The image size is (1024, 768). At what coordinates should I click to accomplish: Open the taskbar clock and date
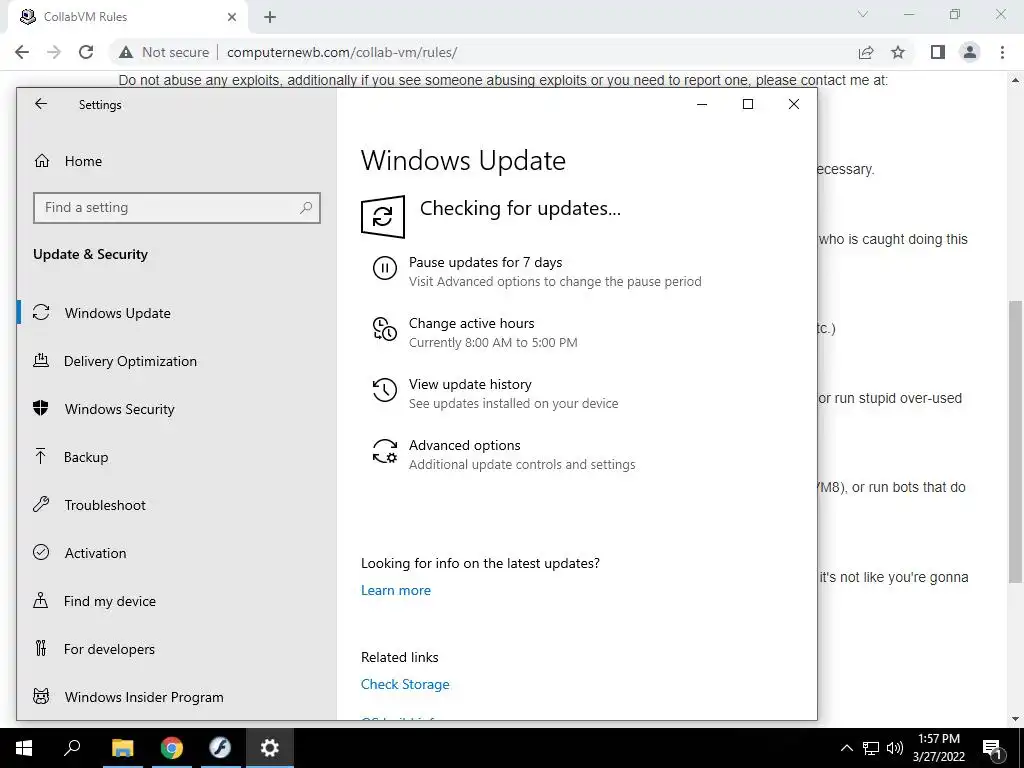tap(939, 748)
